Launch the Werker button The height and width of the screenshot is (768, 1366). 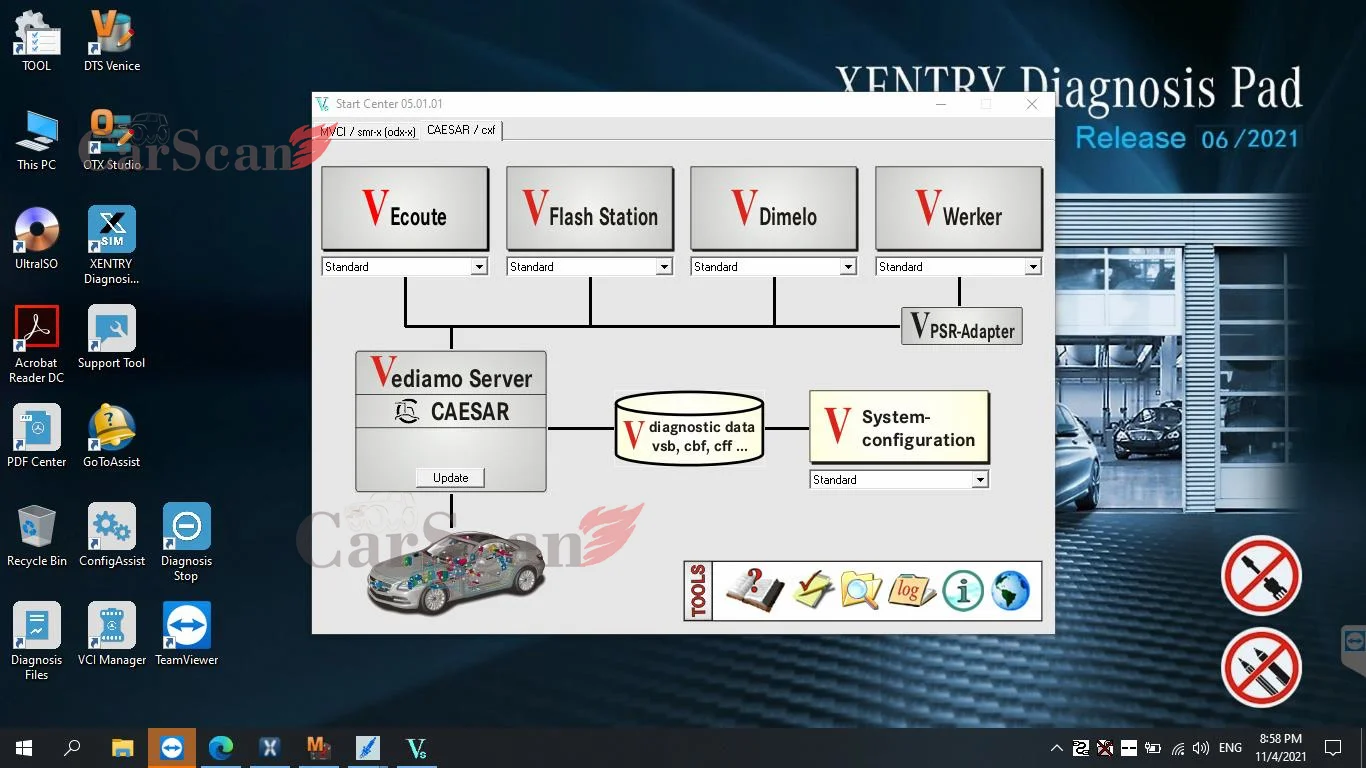[959, 208]
